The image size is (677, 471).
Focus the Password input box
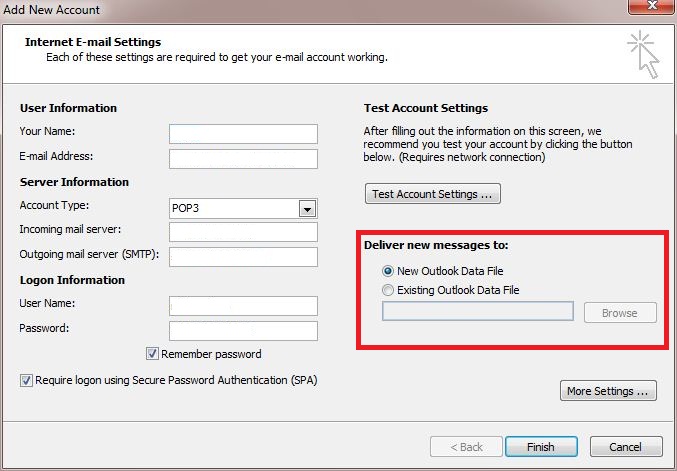(x=243, y=331)
